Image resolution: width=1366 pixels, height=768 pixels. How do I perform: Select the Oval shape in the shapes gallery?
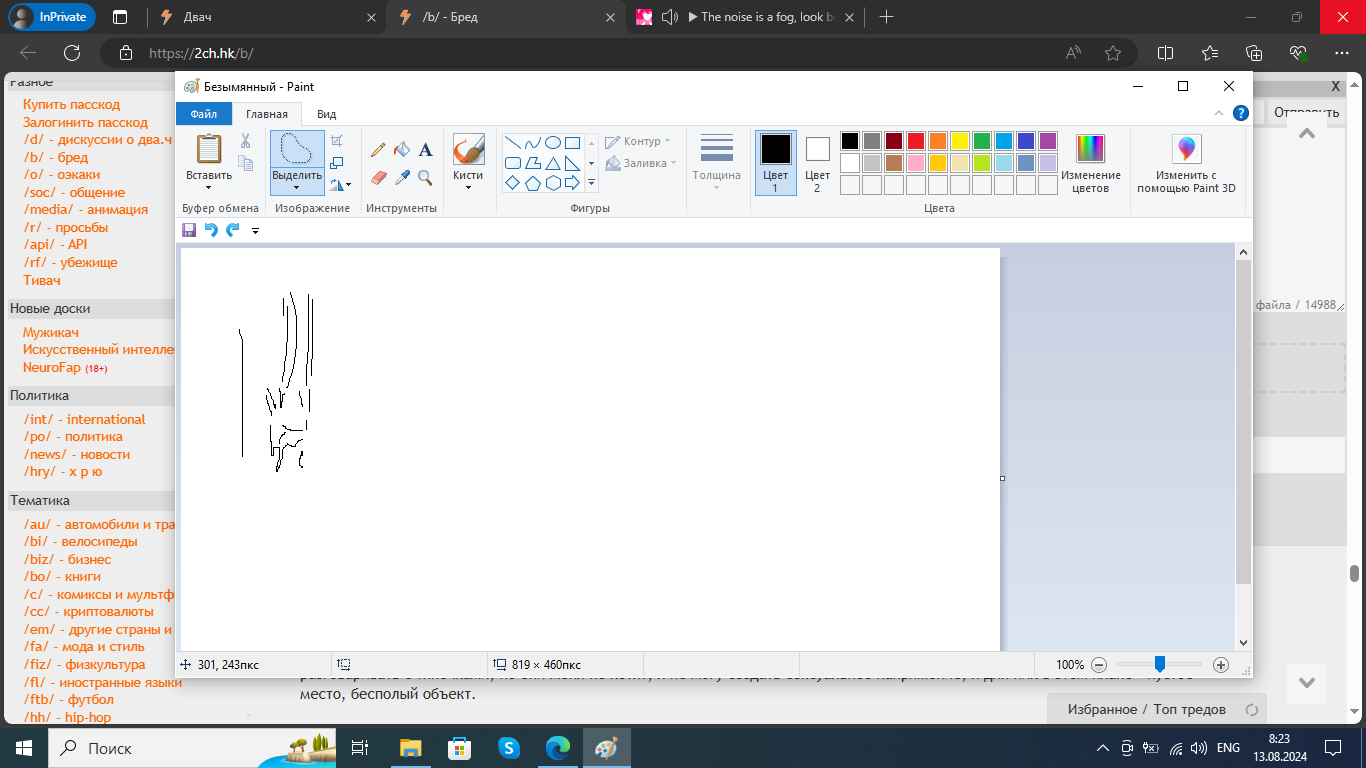pyautogui.click(x=552, y=142)
